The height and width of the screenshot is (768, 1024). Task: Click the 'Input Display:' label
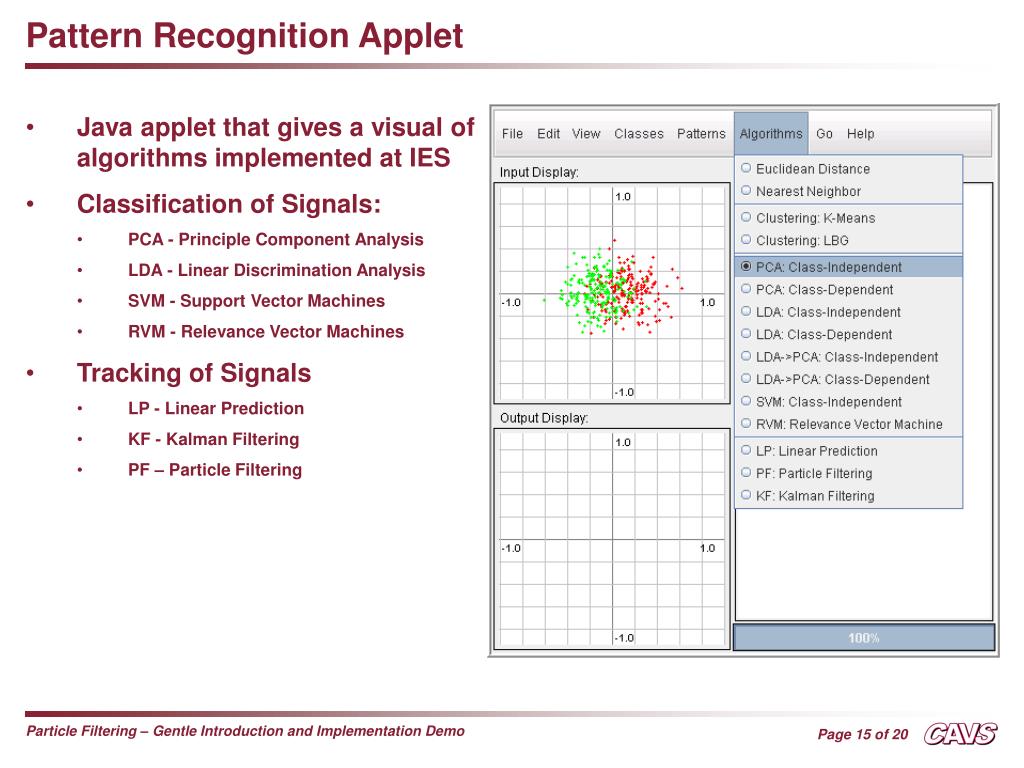coord(539,172)
